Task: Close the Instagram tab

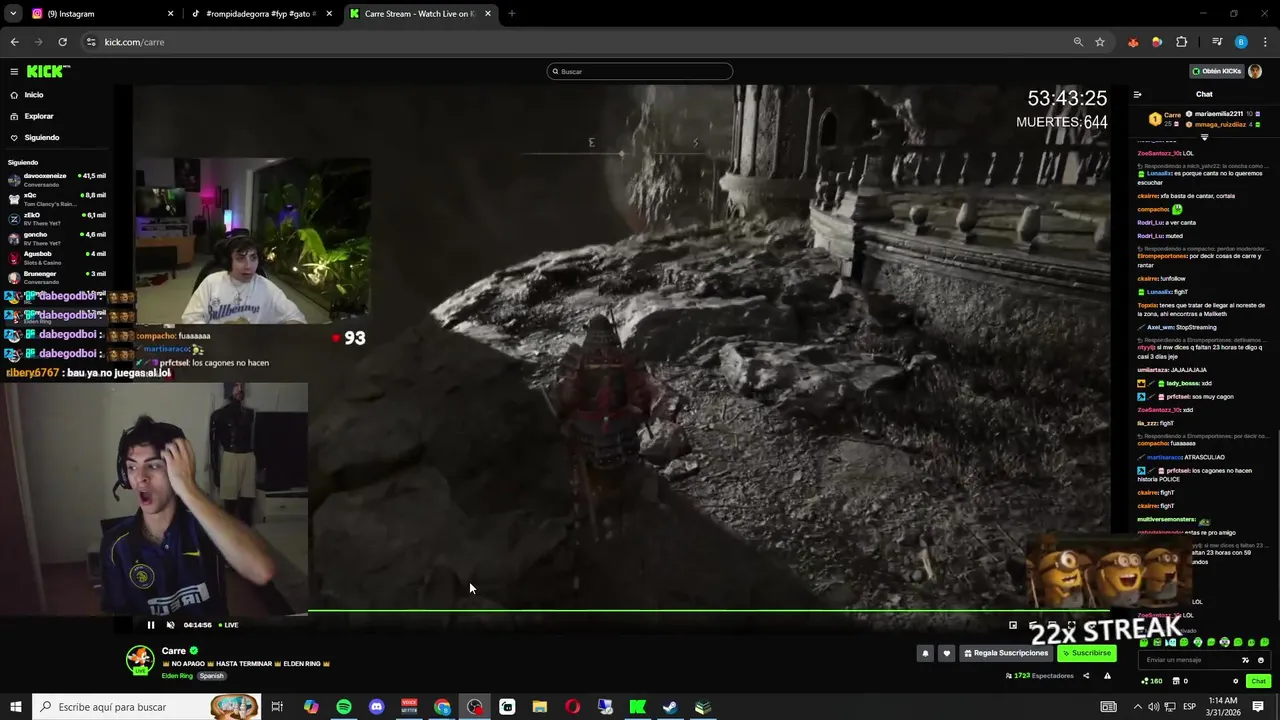Action: [170, 14]
